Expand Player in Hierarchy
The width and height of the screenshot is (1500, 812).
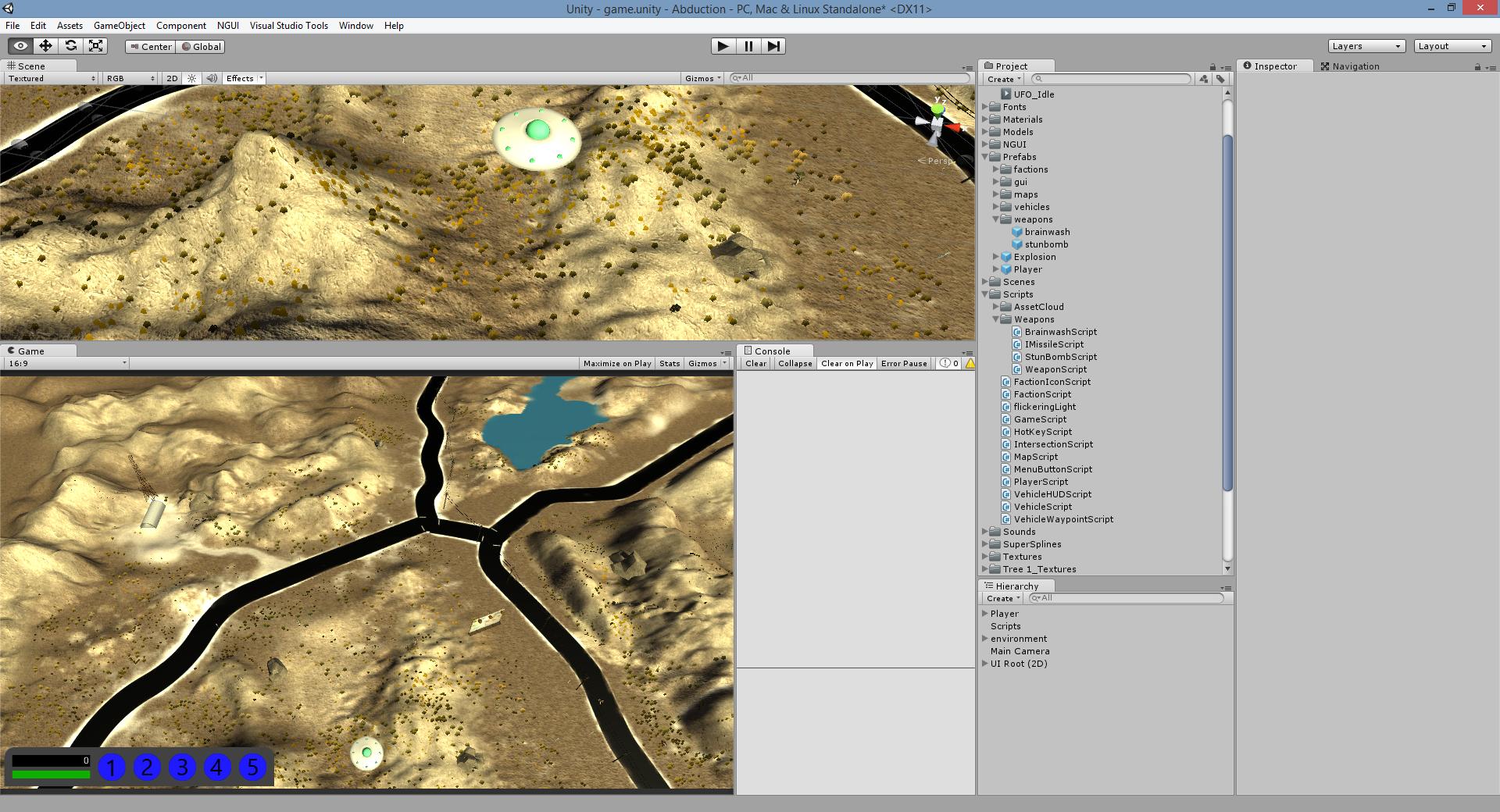[985, 614]
